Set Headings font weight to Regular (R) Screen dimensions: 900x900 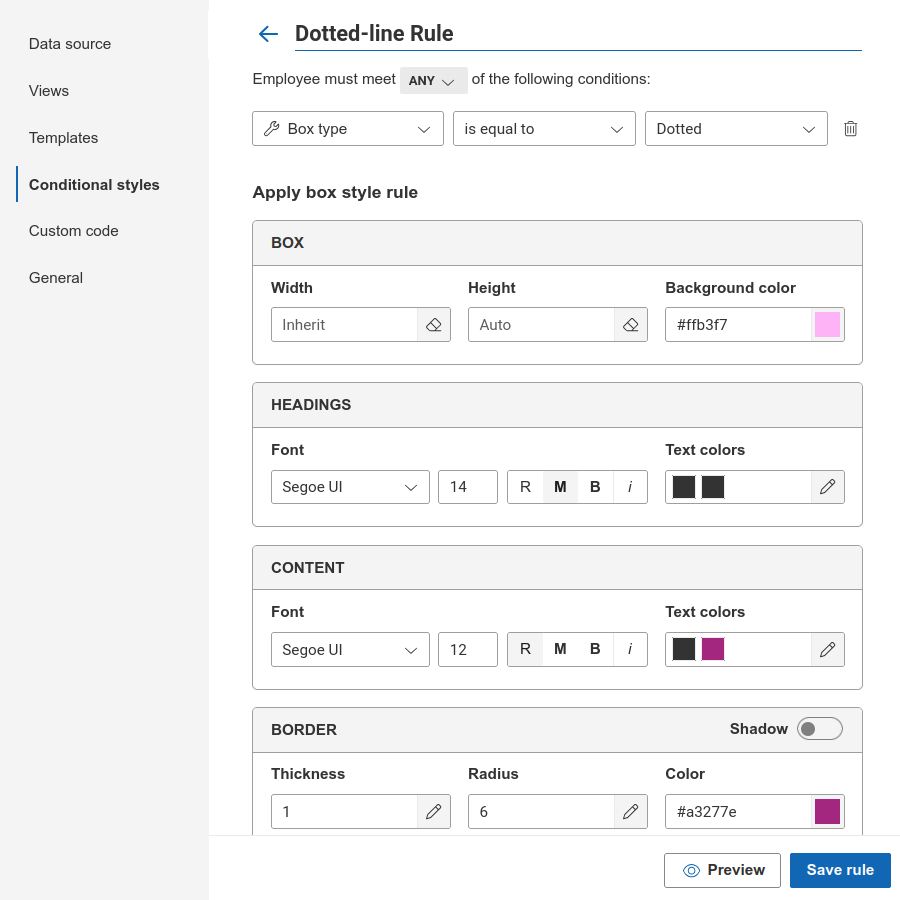(525, 487)
